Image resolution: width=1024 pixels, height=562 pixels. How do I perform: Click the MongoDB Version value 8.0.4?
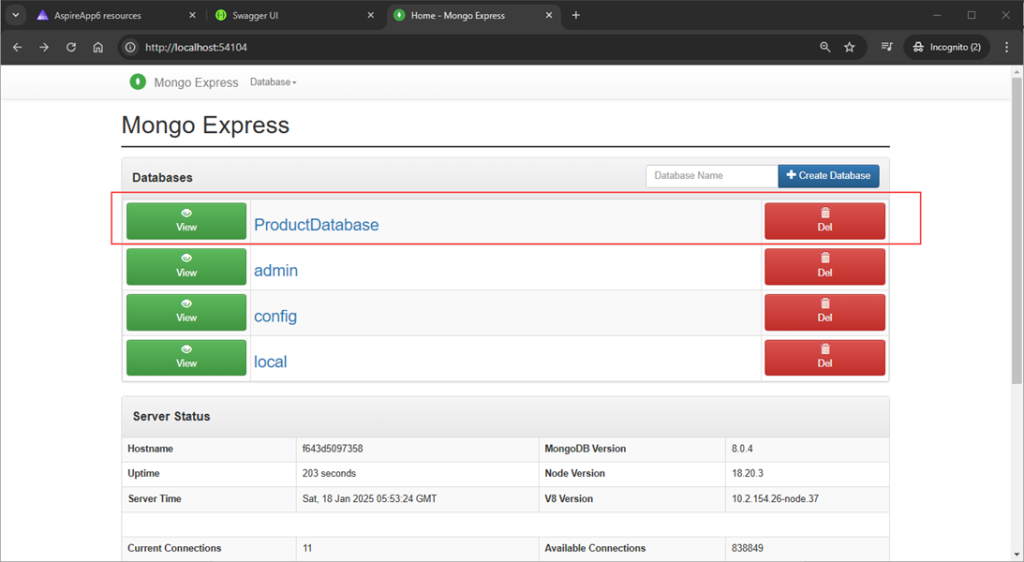coord(743,448)
